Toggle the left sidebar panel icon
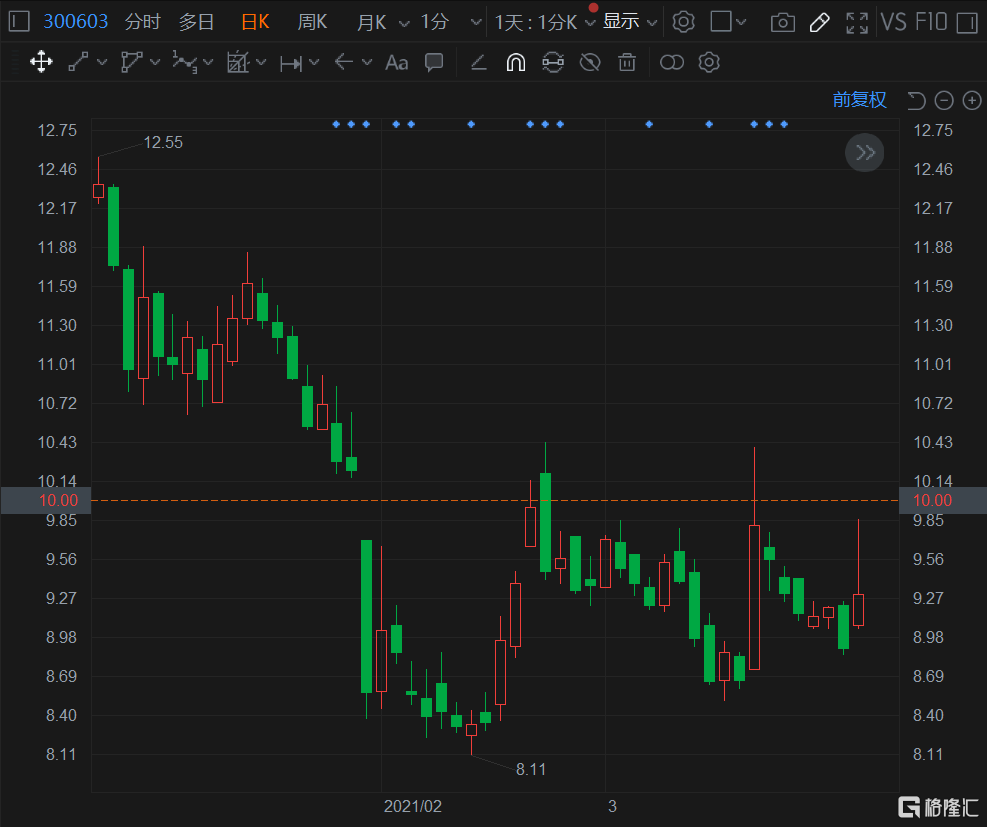 pos(19,22)
